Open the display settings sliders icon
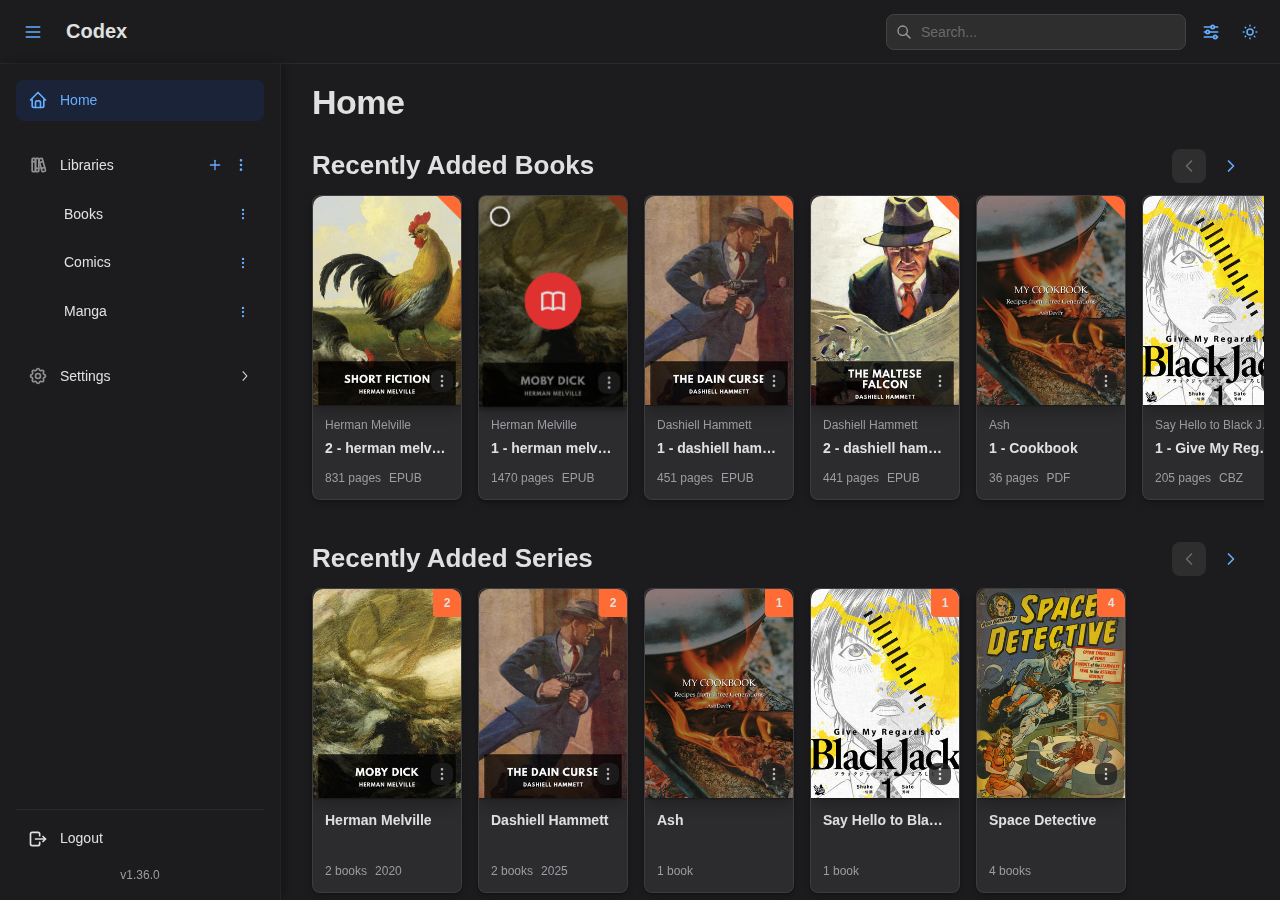This screenshot has width=1280, height=900. (x=1211, y=32)
